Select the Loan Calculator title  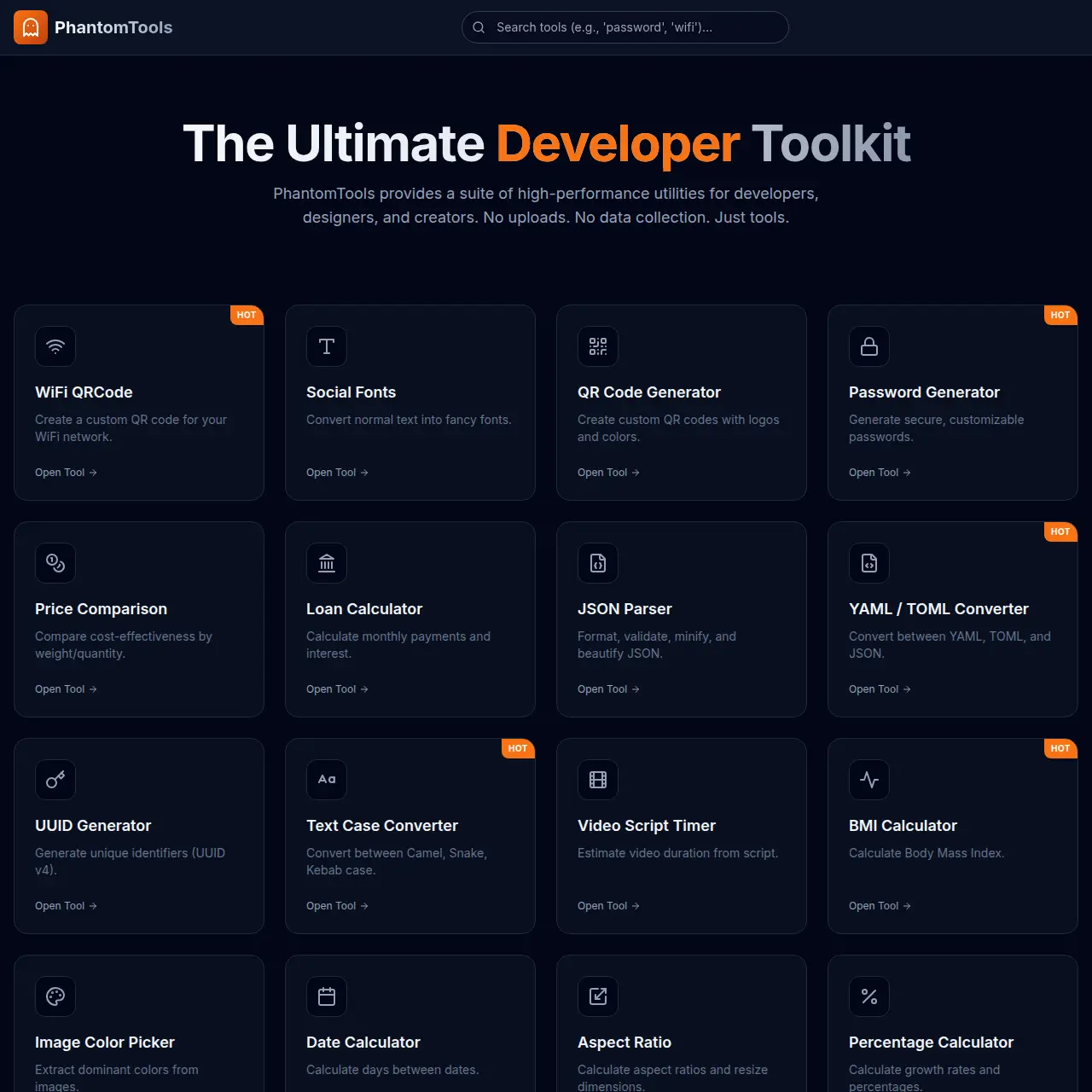364,609
